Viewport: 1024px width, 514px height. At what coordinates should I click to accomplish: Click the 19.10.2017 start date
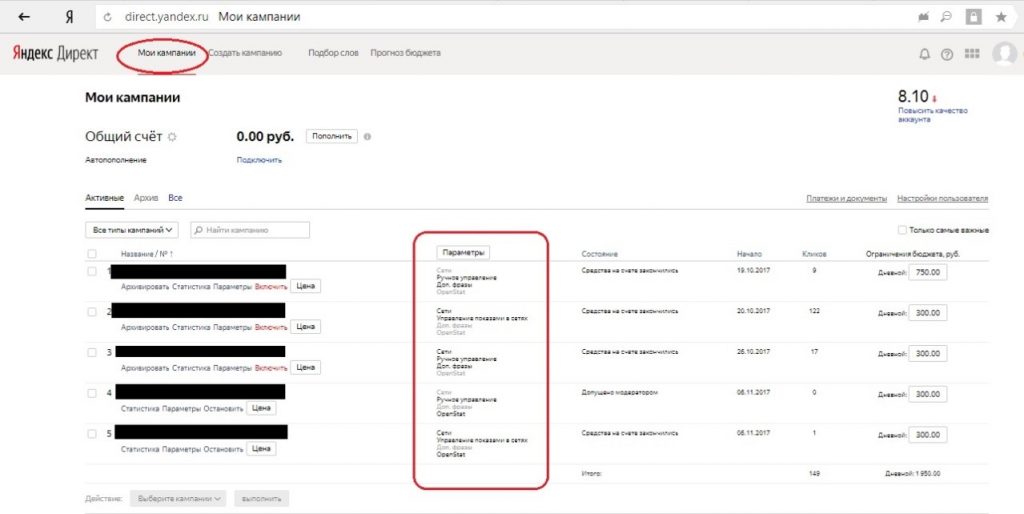pyautogui.click(x=753, y=270)
